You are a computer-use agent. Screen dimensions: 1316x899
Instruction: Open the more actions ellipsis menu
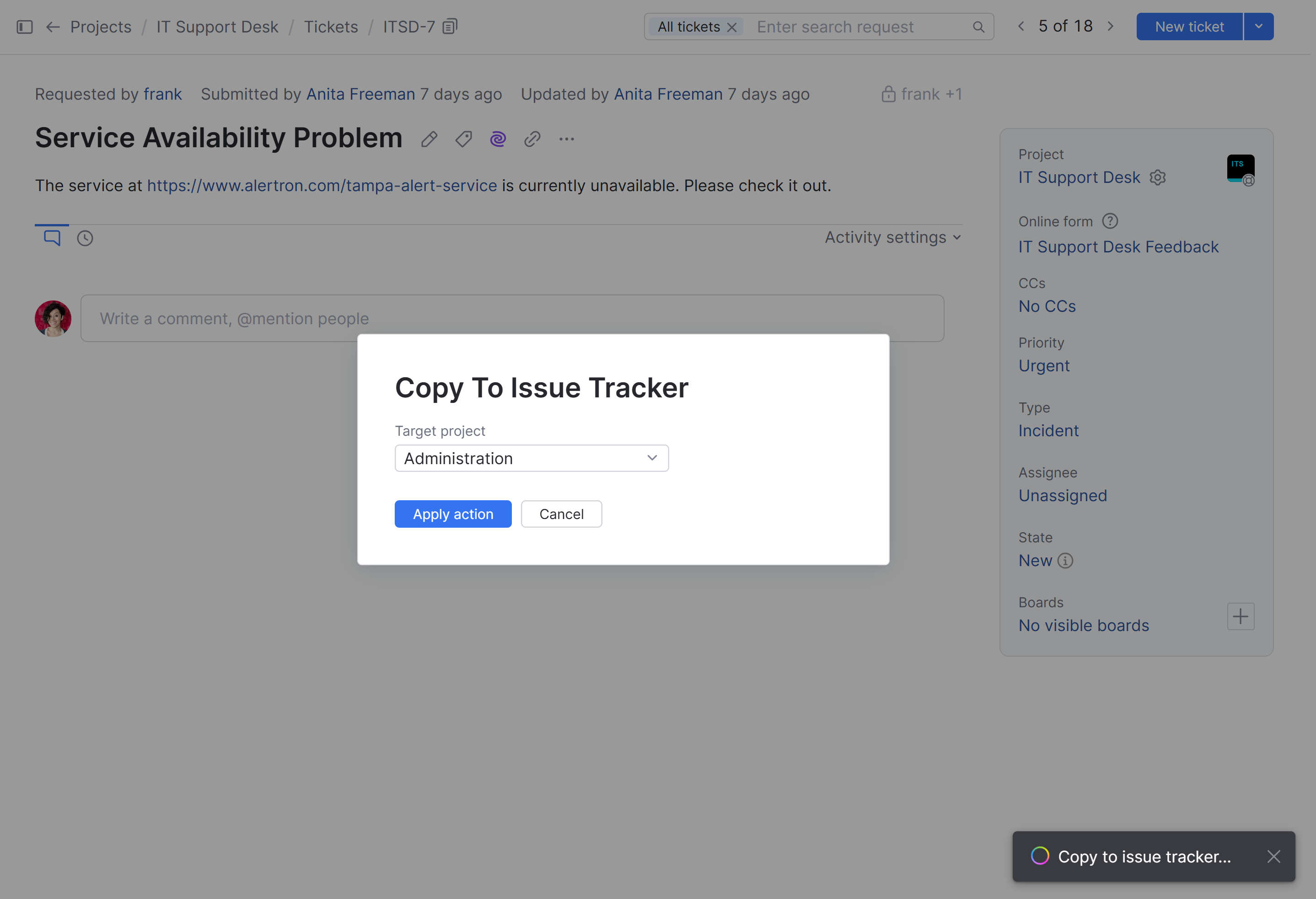pyautogui.click(x=566, y=139)
